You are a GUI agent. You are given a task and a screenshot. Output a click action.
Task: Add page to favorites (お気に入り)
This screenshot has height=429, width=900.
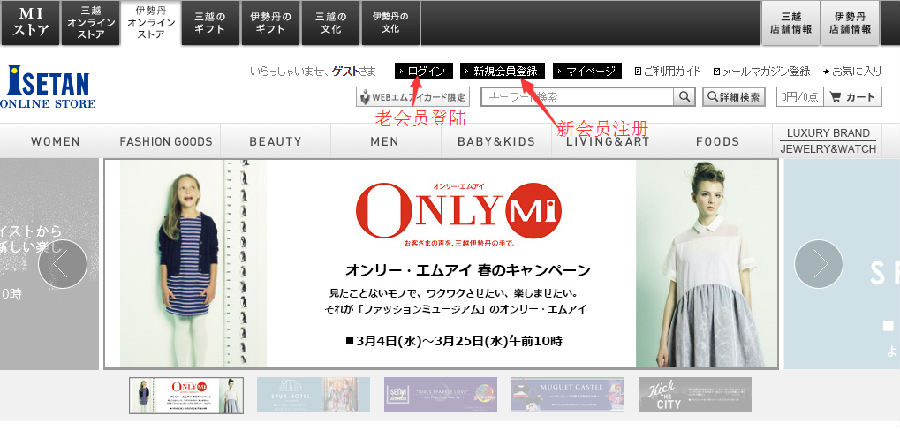852,71
